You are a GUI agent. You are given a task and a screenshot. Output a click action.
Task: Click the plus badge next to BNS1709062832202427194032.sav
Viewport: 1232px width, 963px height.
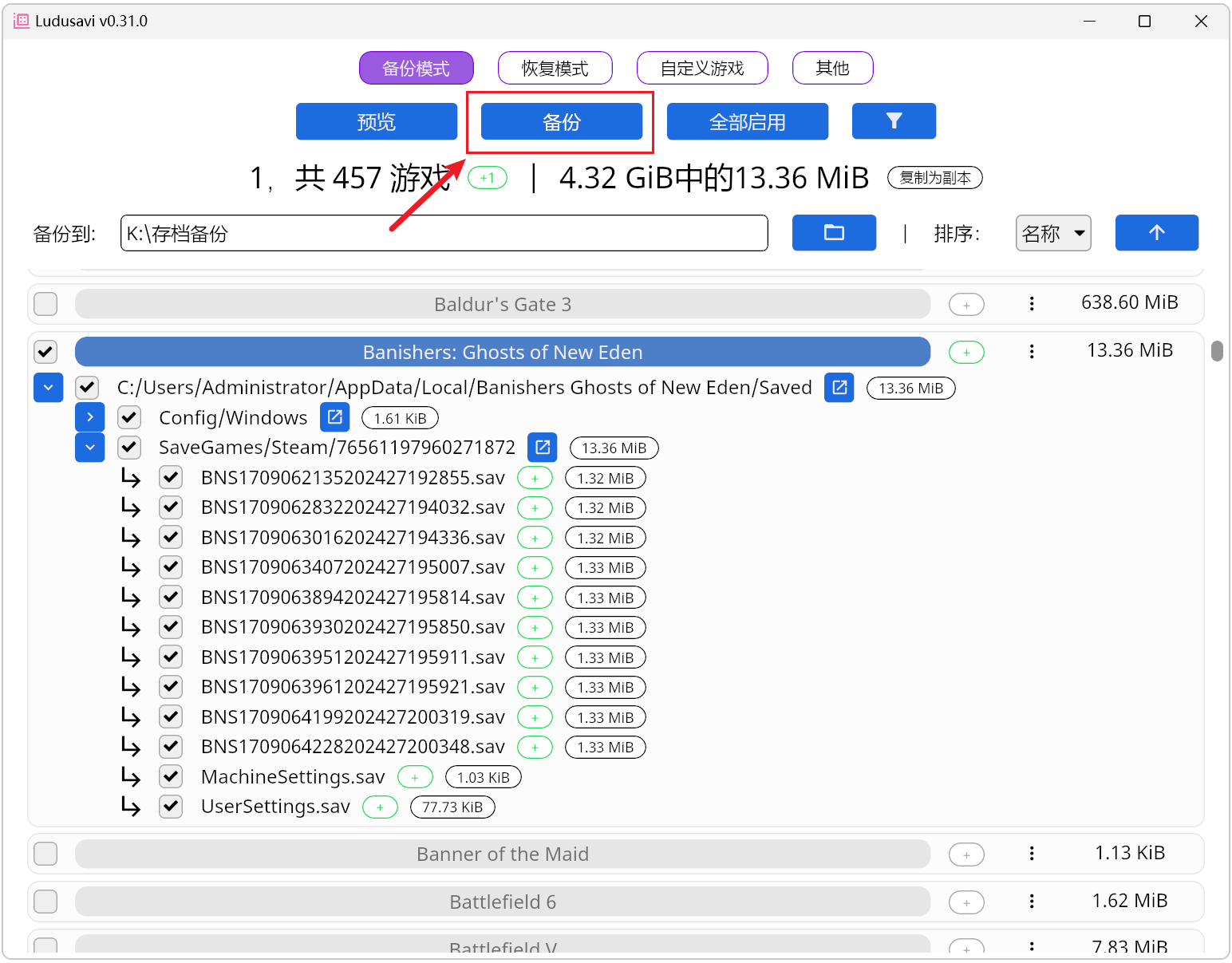pos(535,508)
